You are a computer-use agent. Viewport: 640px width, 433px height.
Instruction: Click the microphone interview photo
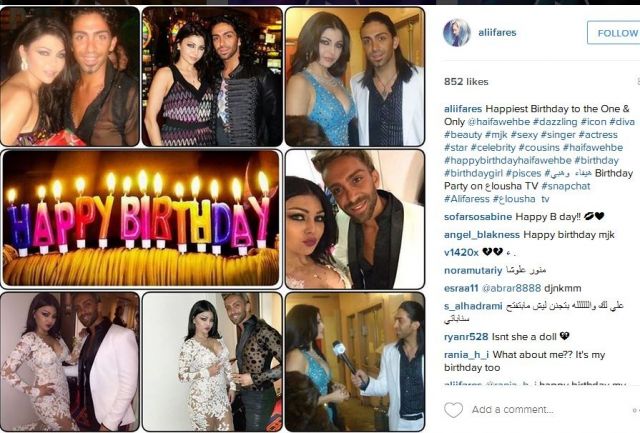355,362
